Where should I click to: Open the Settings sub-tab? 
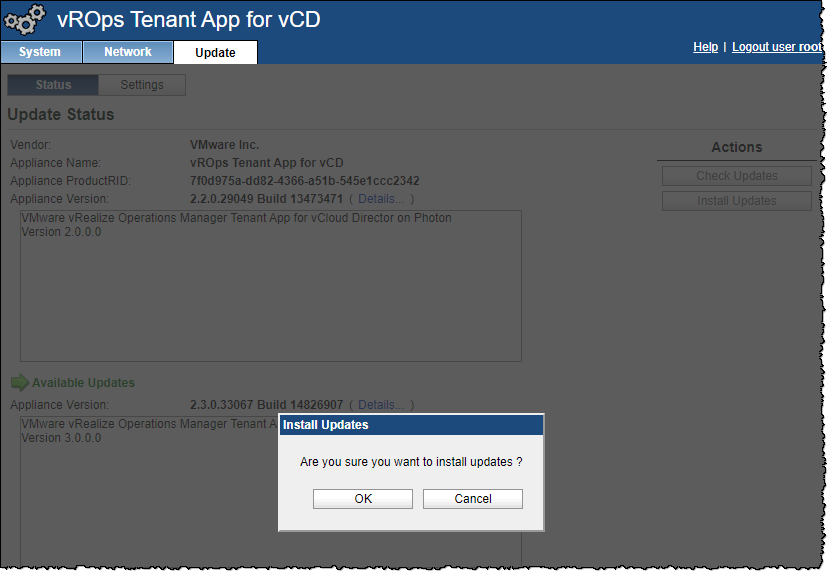142,85
